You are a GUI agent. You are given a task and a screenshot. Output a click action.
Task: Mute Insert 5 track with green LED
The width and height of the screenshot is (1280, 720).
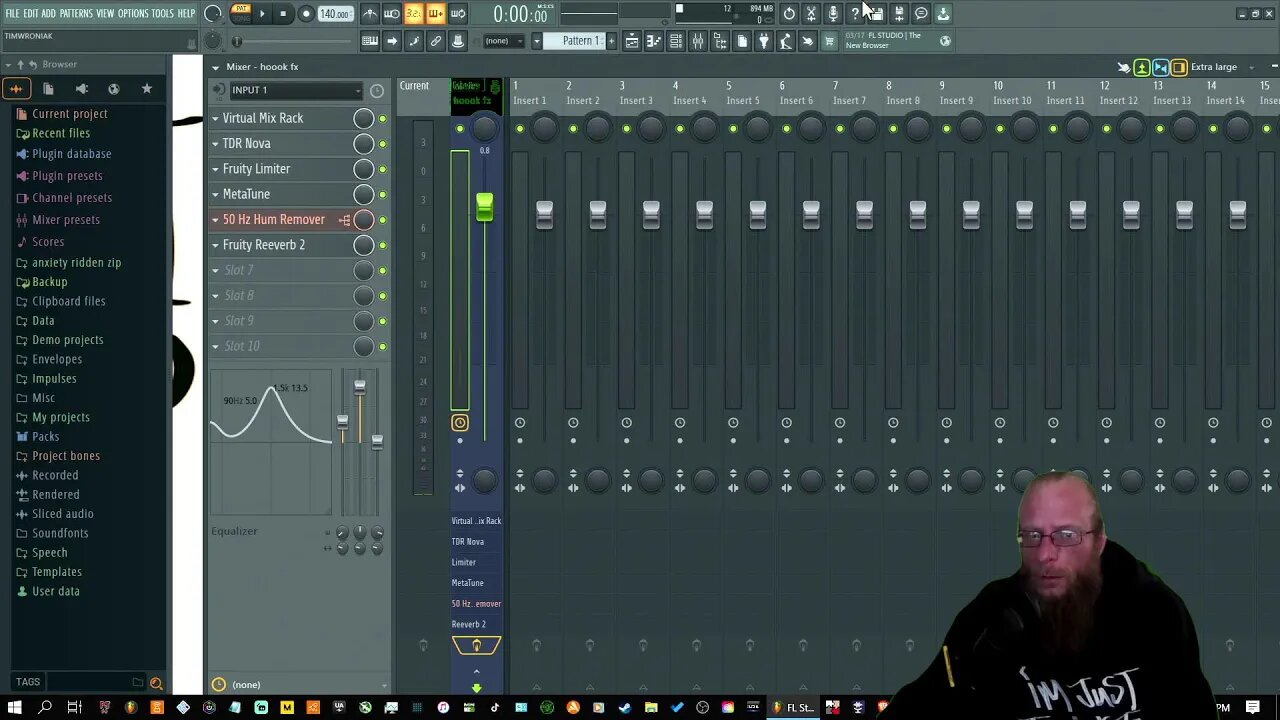point(733,129)
